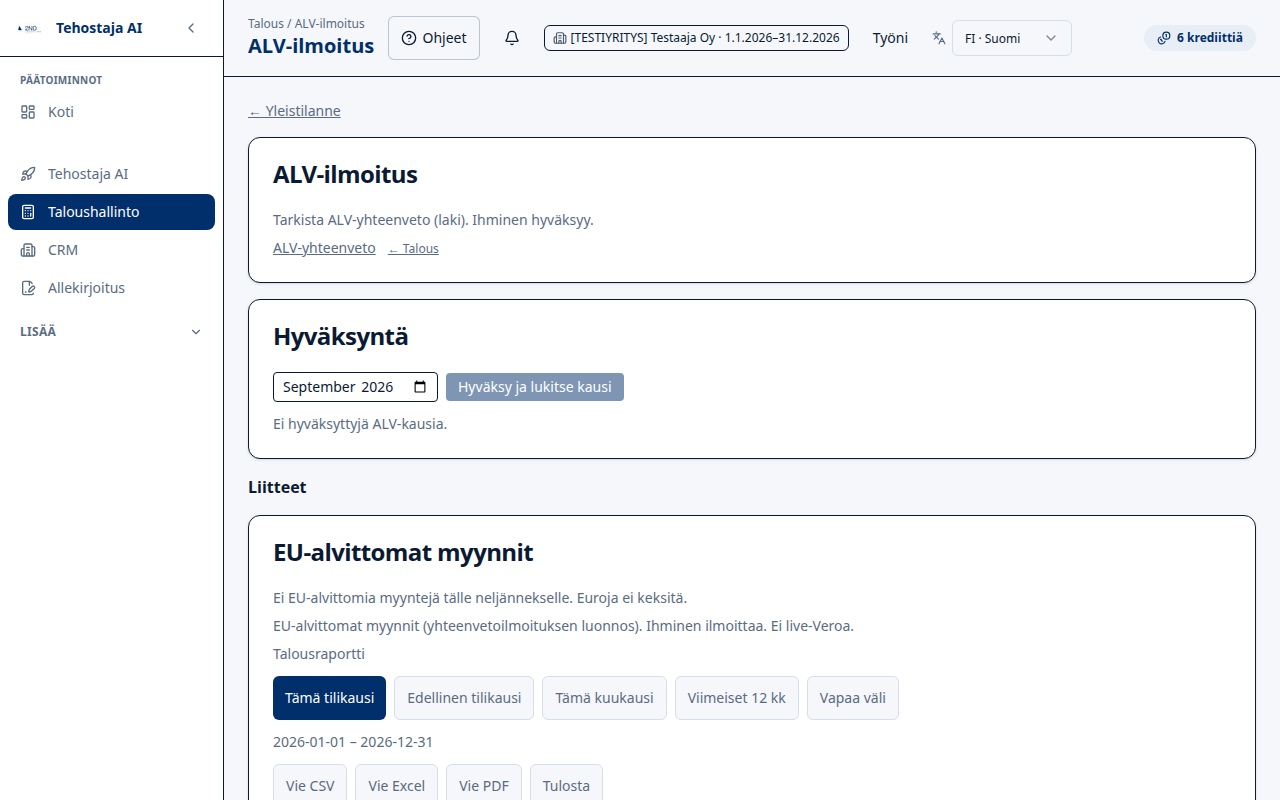The image size is (1280, 800).
Task: Collapse the sidebar with the chevron arrow
Action: [191, 28]
